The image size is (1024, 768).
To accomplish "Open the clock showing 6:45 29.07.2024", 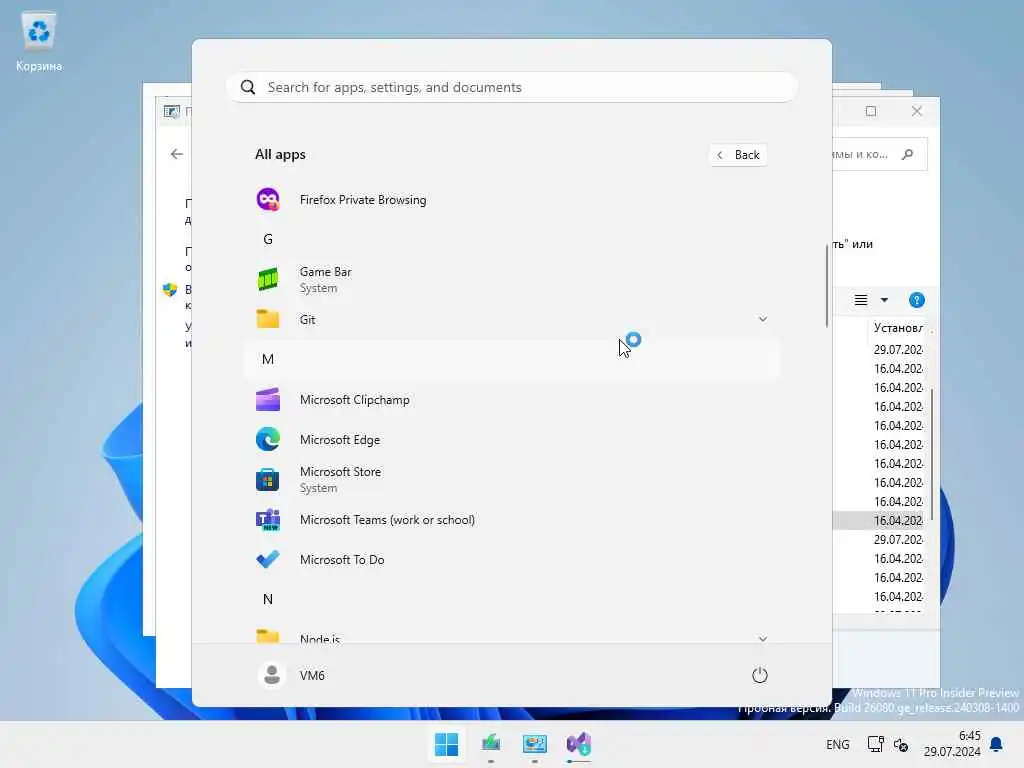I will point(952,744).
